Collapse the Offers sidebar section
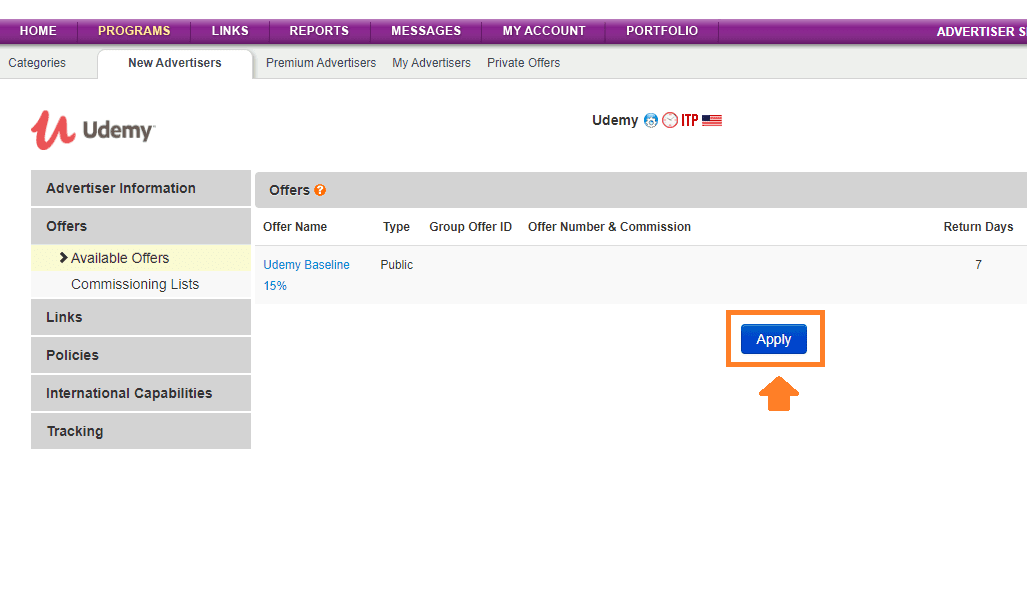1027x600 pixels. coord(141,226)
